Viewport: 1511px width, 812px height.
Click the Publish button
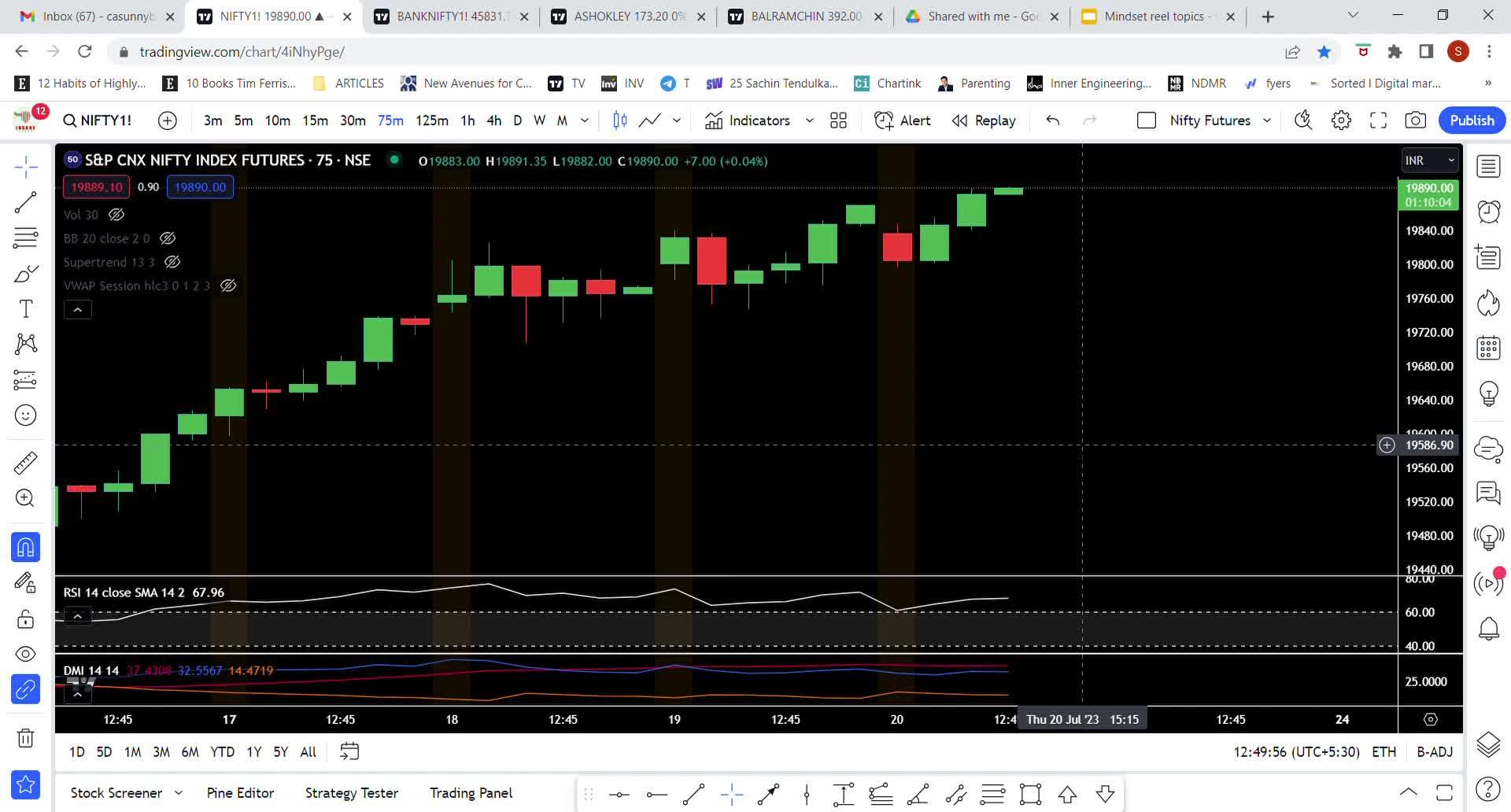coord(1472,120)
